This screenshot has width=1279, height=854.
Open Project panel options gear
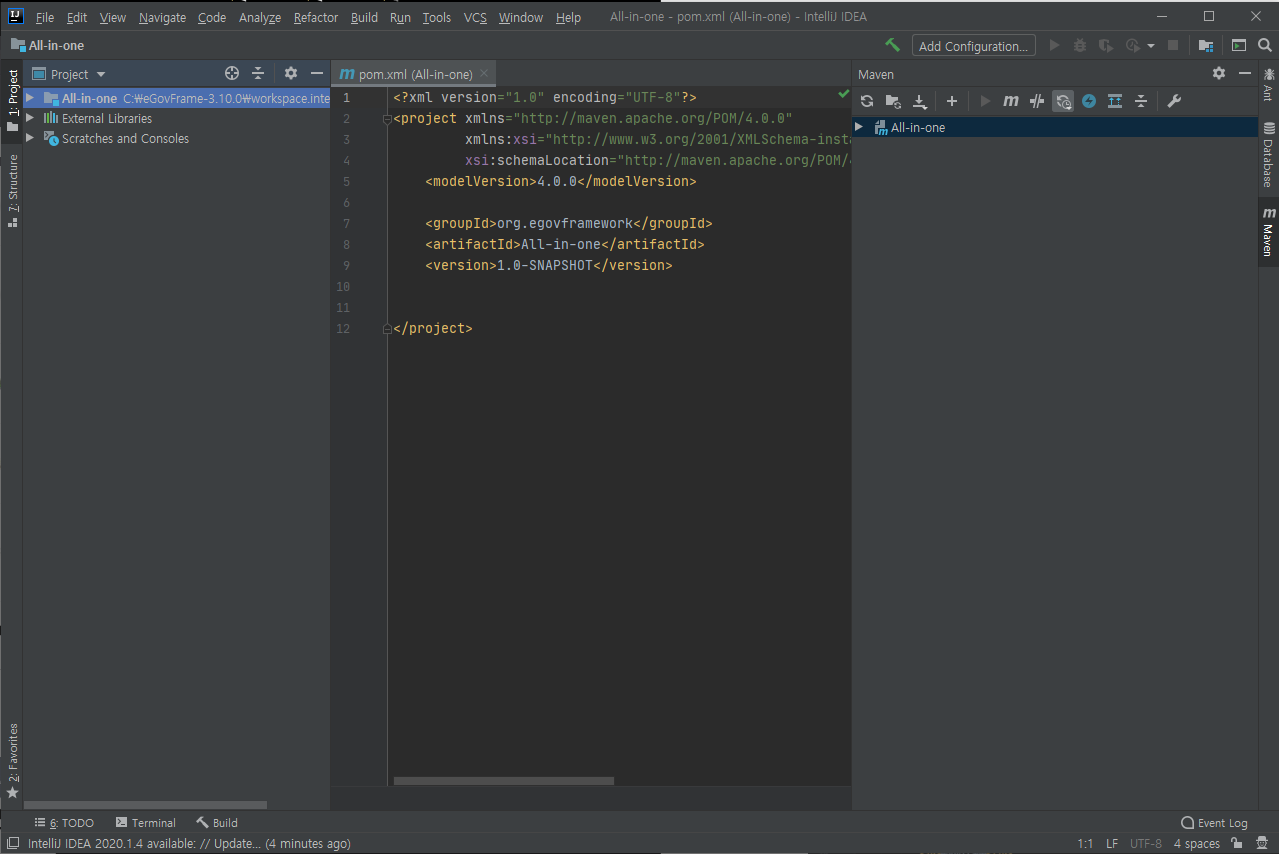[x=289, y=73]
